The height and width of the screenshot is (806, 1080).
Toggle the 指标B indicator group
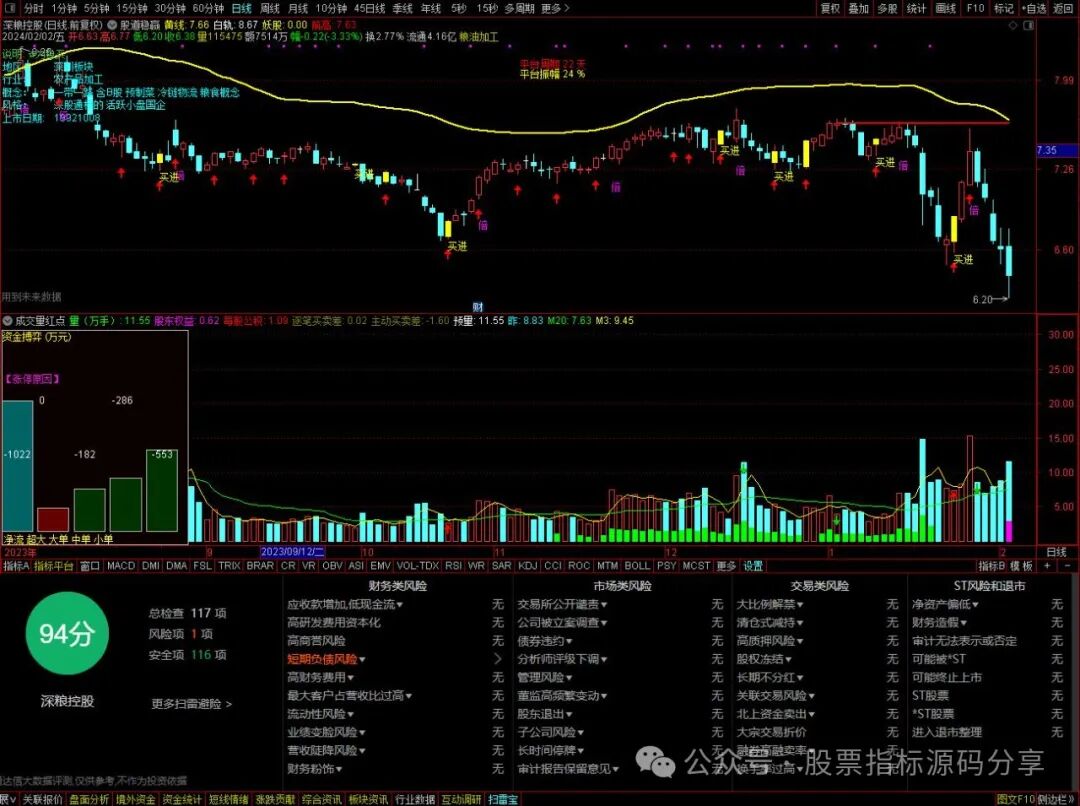[992, 566]
